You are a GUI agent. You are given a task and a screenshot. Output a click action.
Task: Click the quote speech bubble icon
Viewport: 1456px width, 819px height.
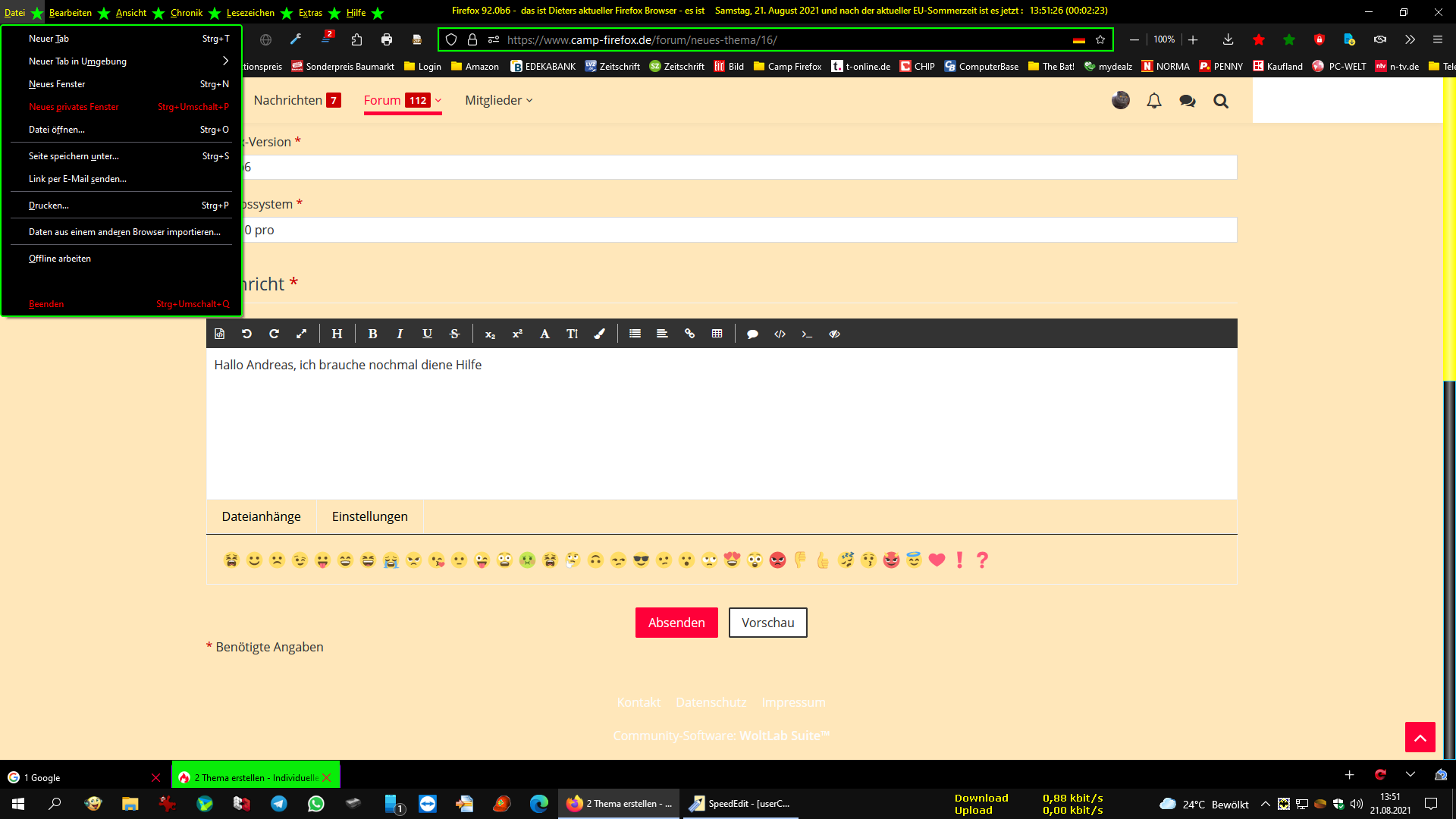(x=752, y=334)
